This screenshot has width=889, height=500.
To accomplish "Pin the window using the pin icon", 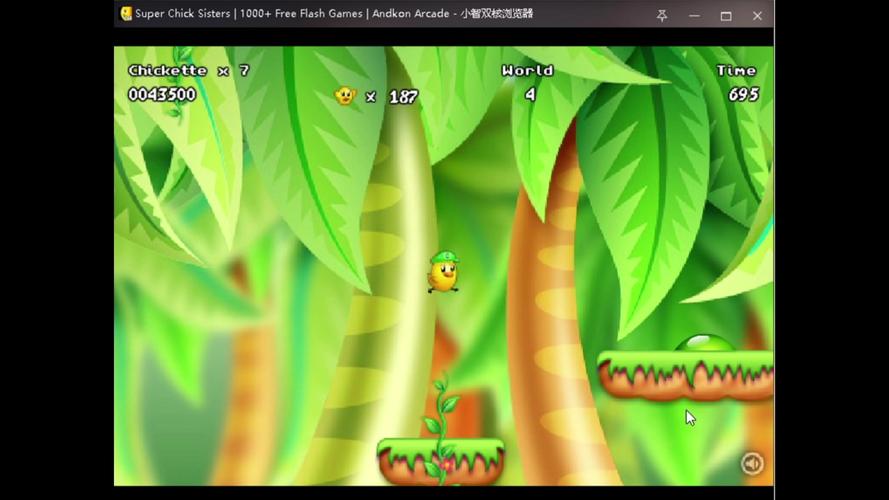I will point(662,15).
